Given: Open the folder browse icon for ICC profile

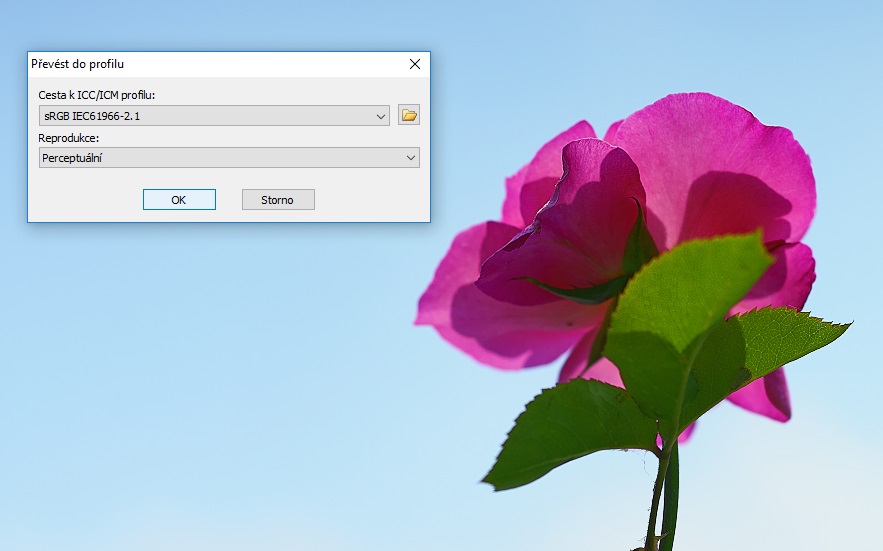Looking at the screenshot, I should click(x=408, y=115).
